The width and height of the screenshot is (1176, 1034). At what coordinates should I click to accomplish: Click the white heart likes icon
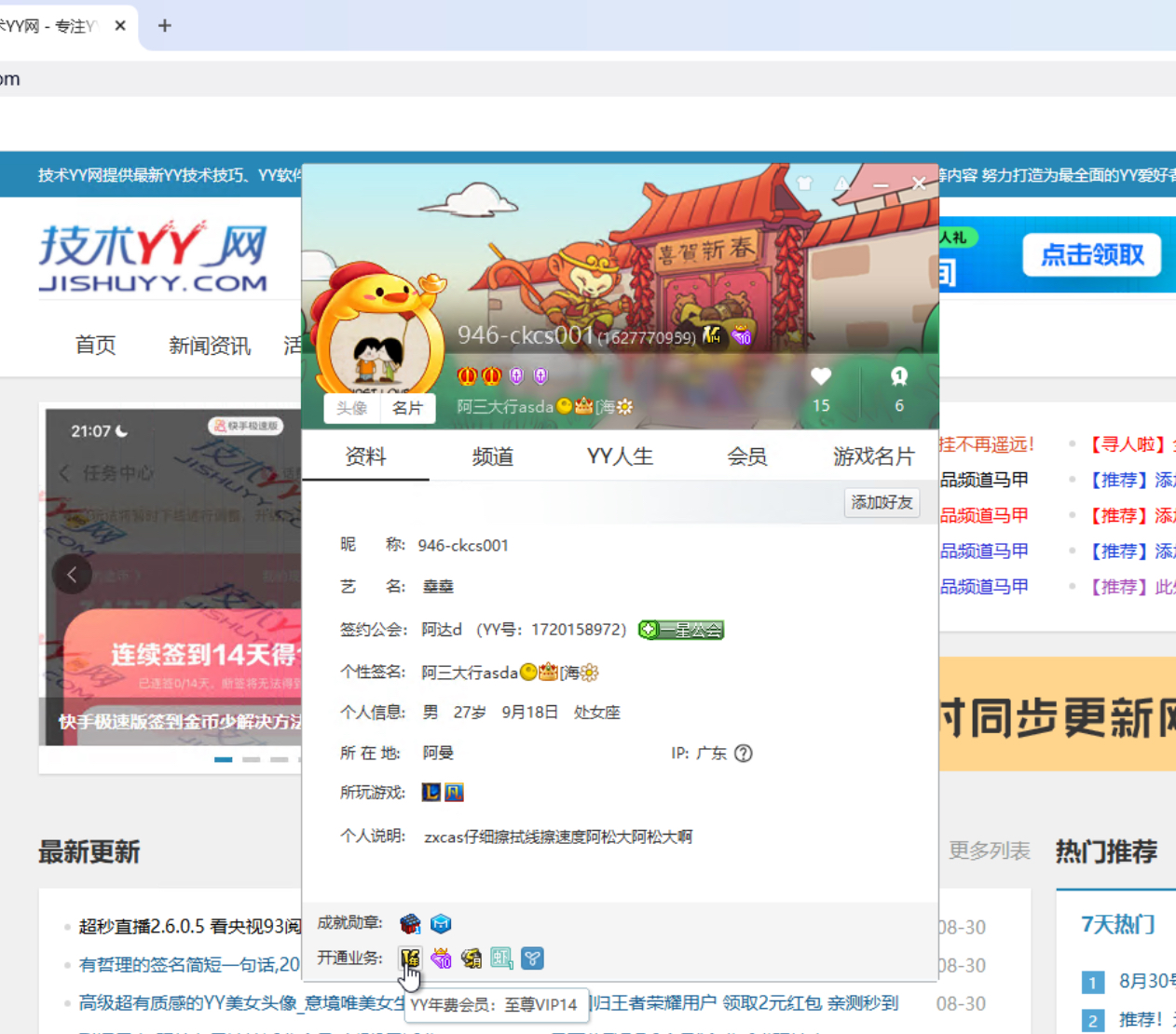[x=821, y=376]
